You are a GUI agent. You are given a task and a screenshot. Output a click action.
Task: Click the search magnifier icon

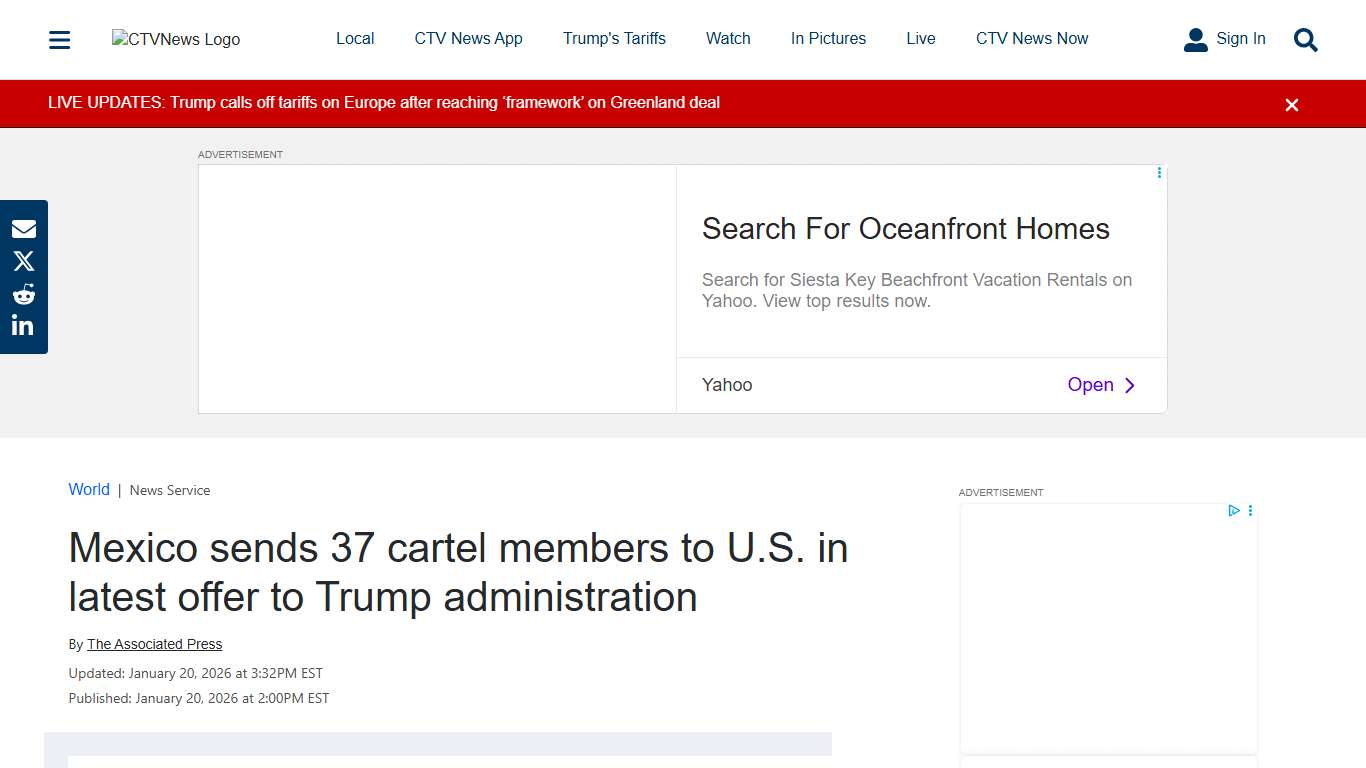[1305, 40]
